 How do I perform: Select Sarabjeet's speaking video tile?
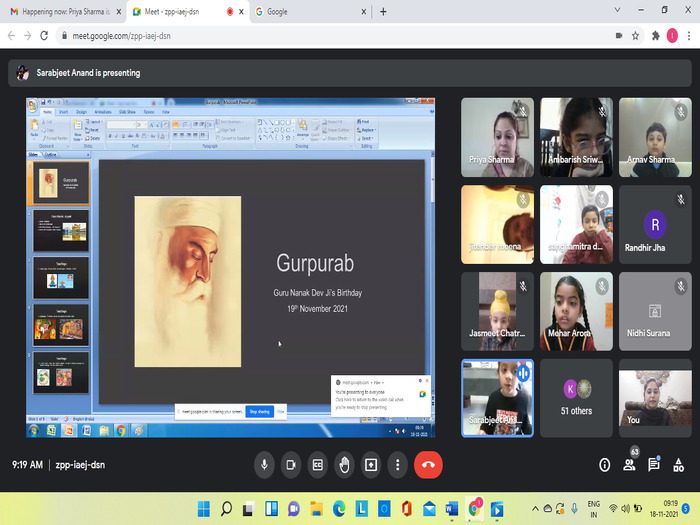497,398
